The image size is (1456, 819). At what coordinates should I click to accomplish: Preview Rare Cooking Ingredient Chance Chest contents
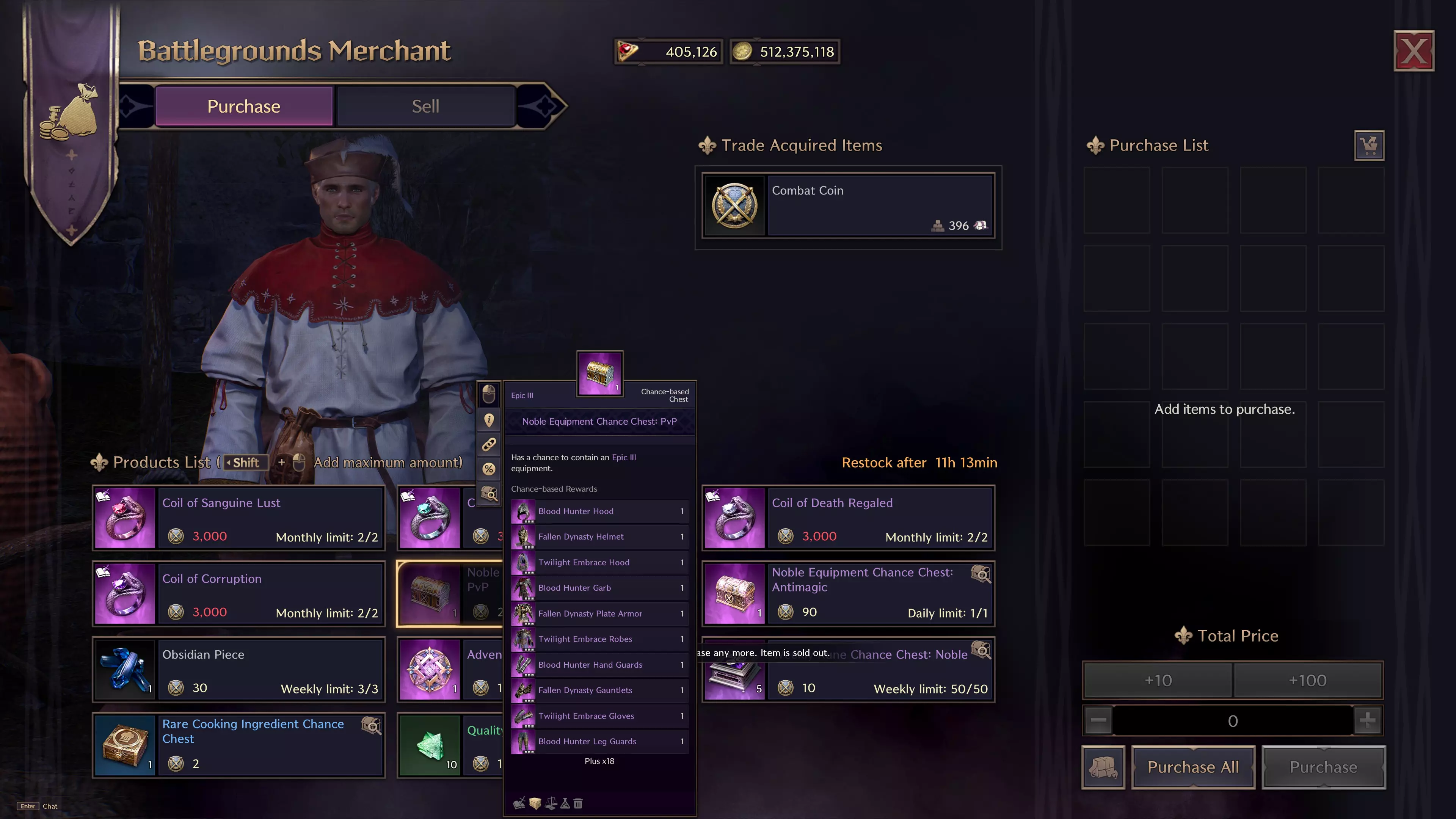371,726
